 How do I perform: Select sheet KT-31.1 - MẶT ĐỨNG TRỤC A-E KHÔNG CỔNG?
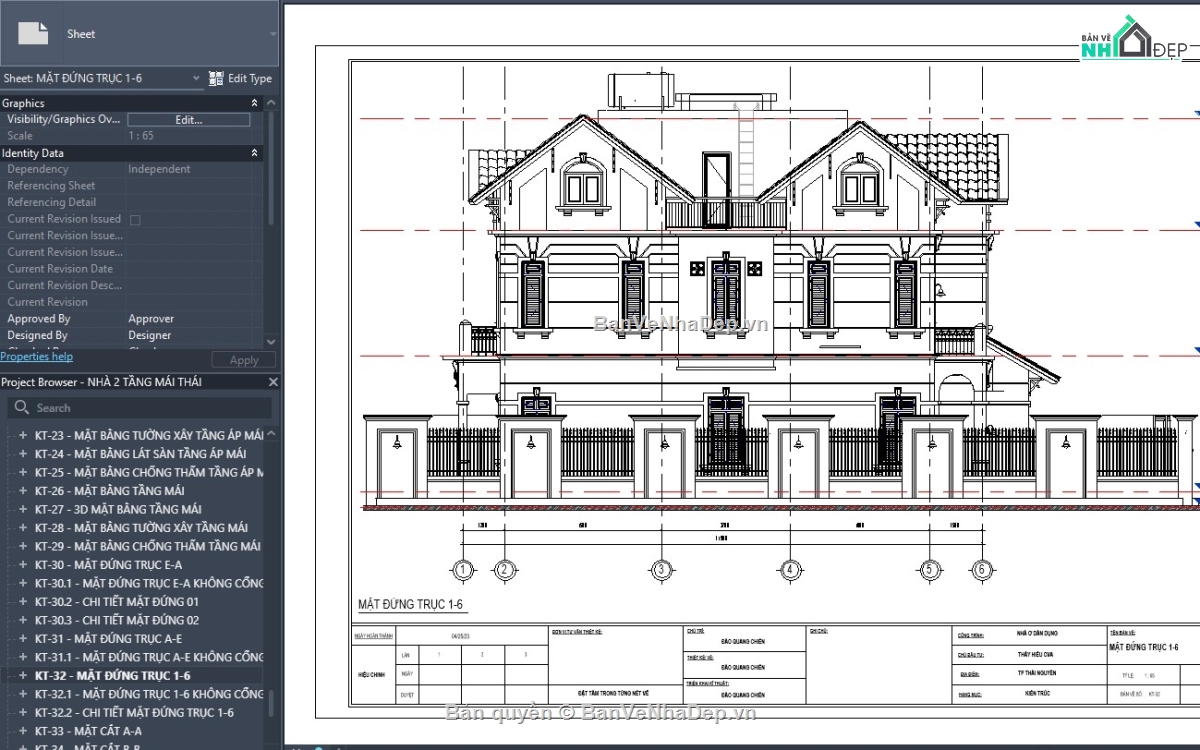click(149, 657)
